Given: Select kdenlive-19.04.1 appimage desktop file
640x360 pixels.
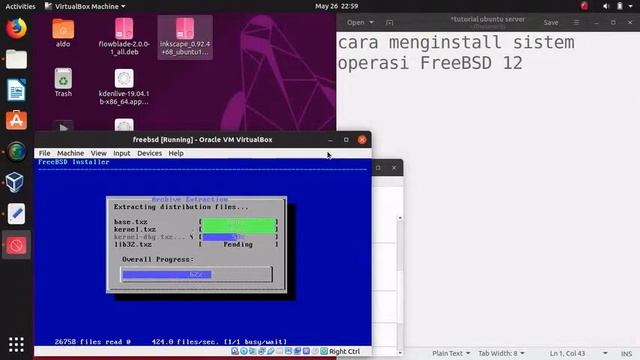Looking at the screenshot, I should [124, 87].
